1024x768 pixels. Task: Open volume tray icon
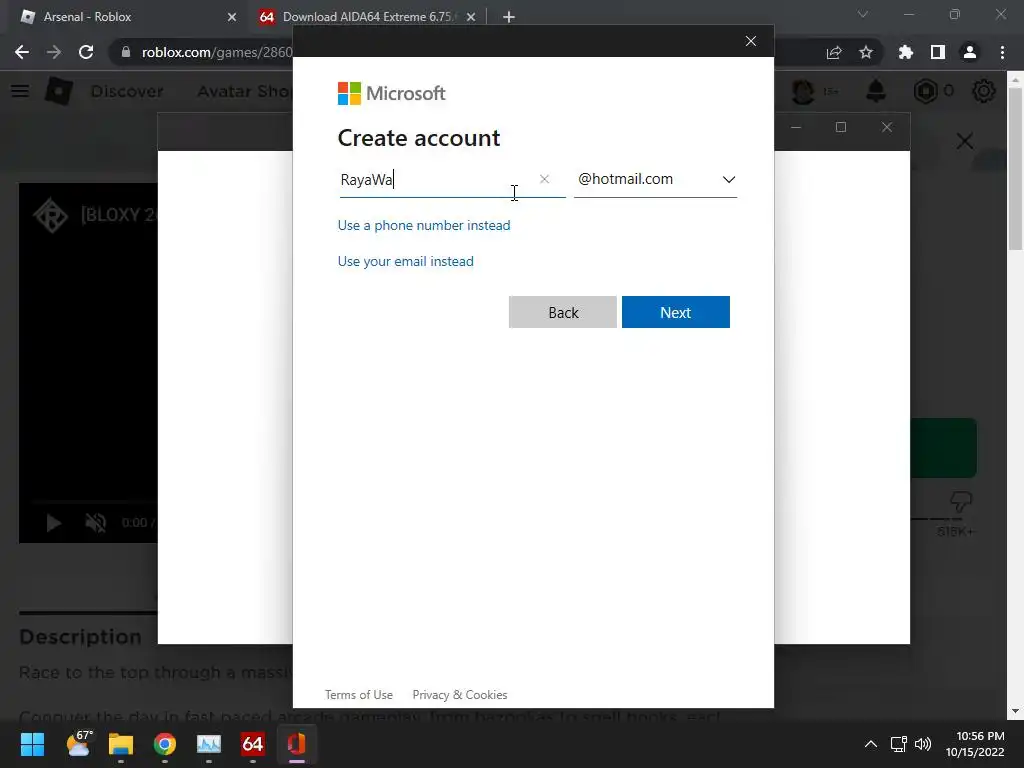point(923,744)
